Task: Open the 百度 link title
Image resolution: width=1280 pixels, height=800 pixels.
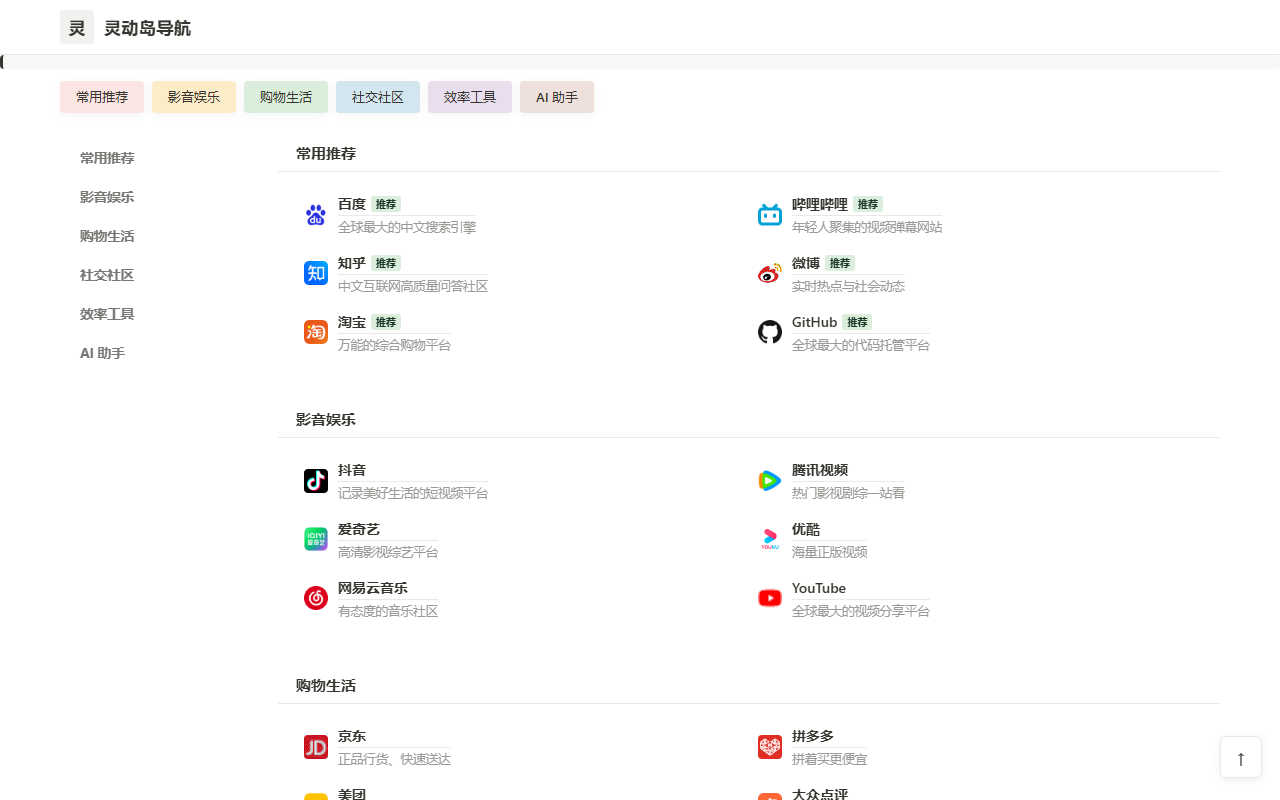Action: [352, 204]
